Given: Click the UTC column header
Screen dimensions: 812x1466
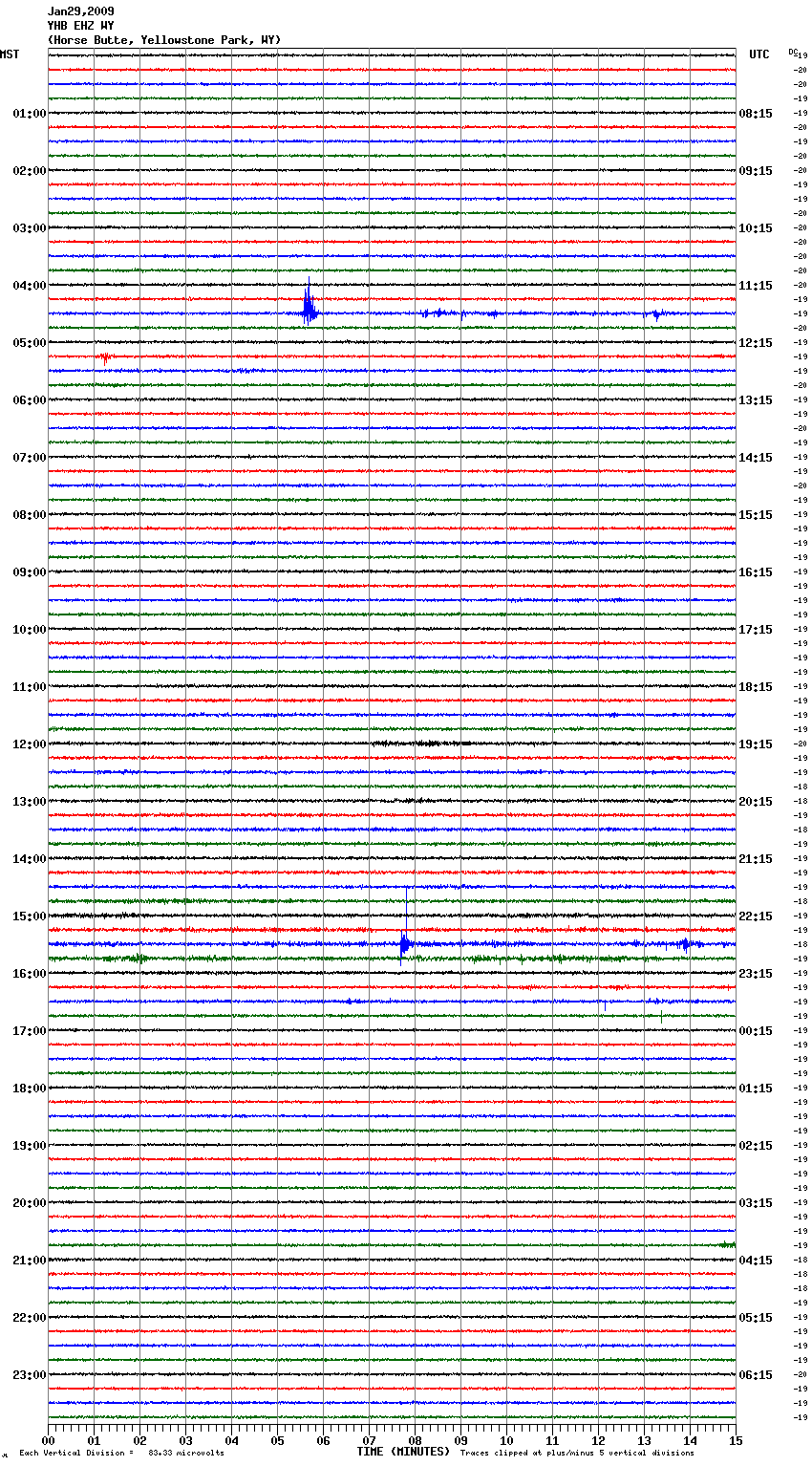Looking at the screenshot, I should pyautogui.click(x=759, y=54).
